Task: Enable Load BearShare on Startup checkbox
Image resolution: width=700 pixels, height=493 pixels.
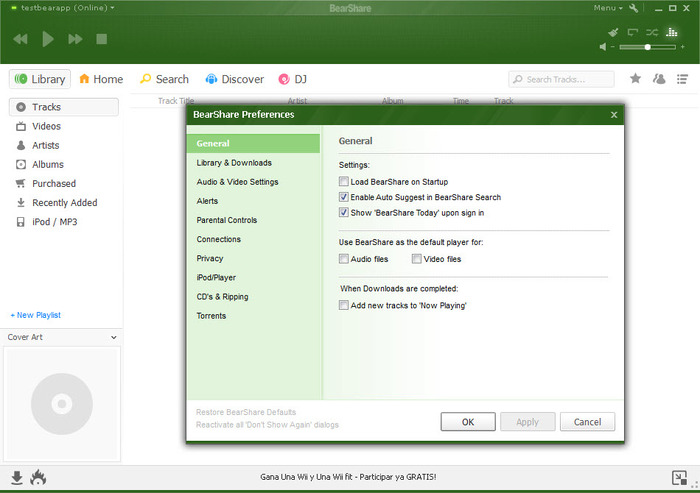Action: [x=344, y=182]
